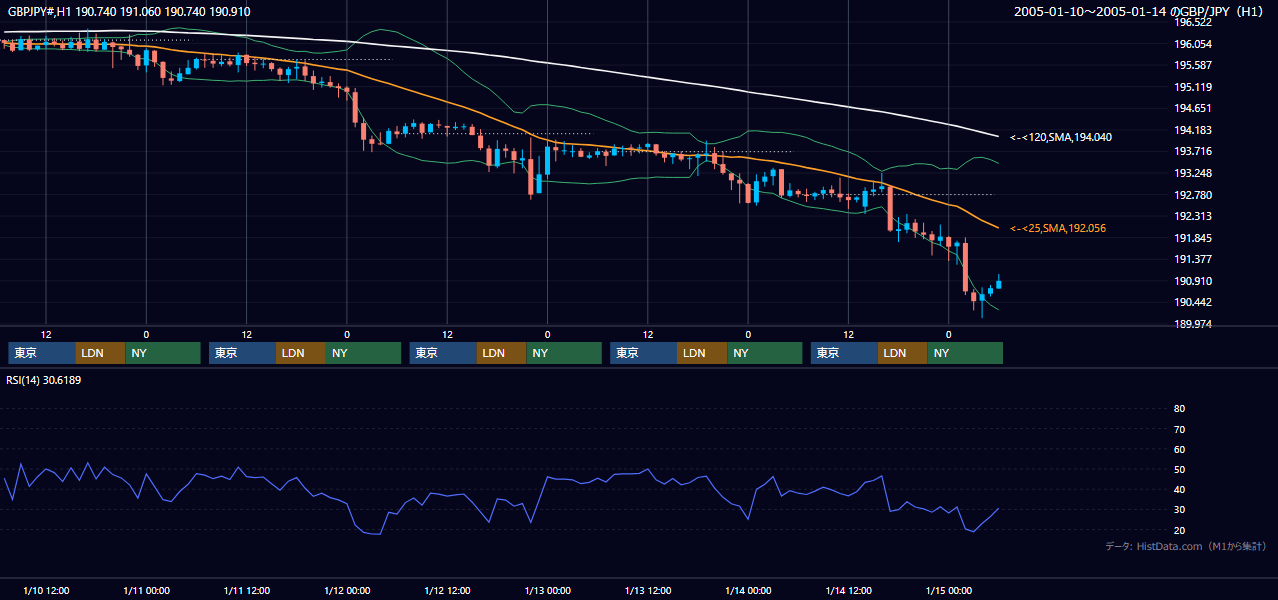
Task: Click the LDN session block for 1/14
Action: [903, 353]
